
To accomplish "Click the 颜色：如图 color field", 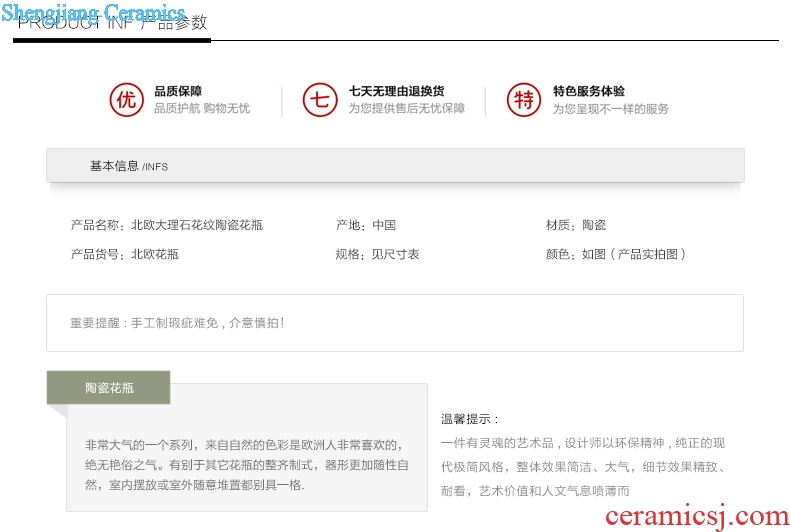I will coord(615,254).
